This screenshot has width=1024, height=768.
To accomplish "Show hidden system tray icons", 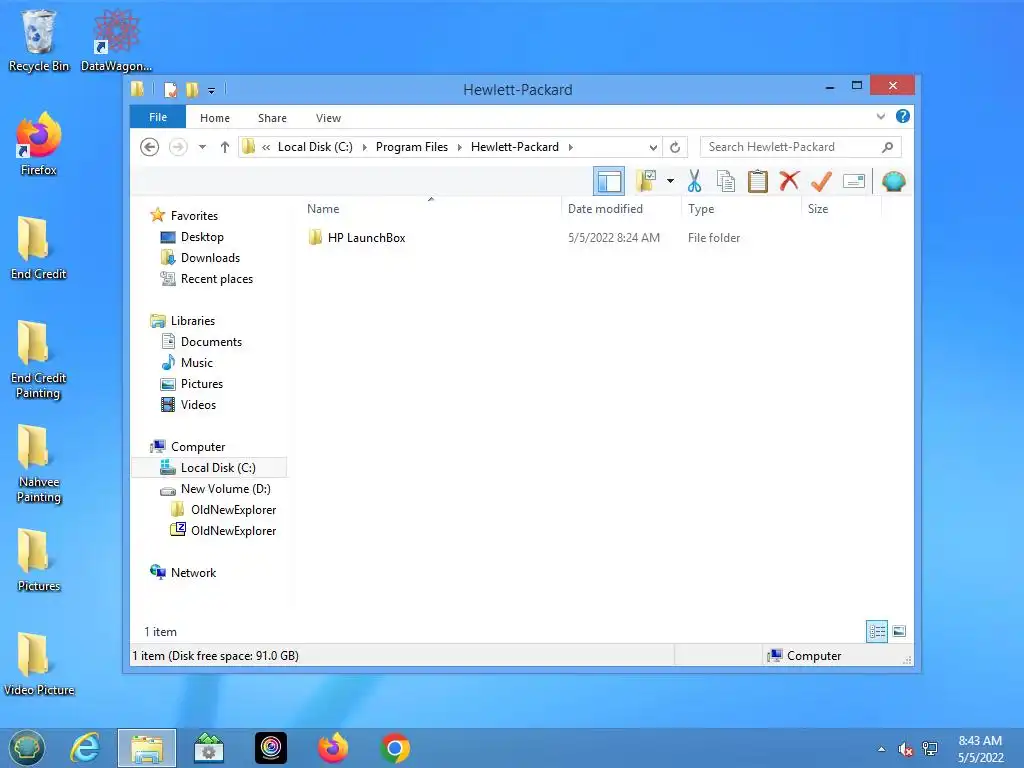I will coord(882,749).
